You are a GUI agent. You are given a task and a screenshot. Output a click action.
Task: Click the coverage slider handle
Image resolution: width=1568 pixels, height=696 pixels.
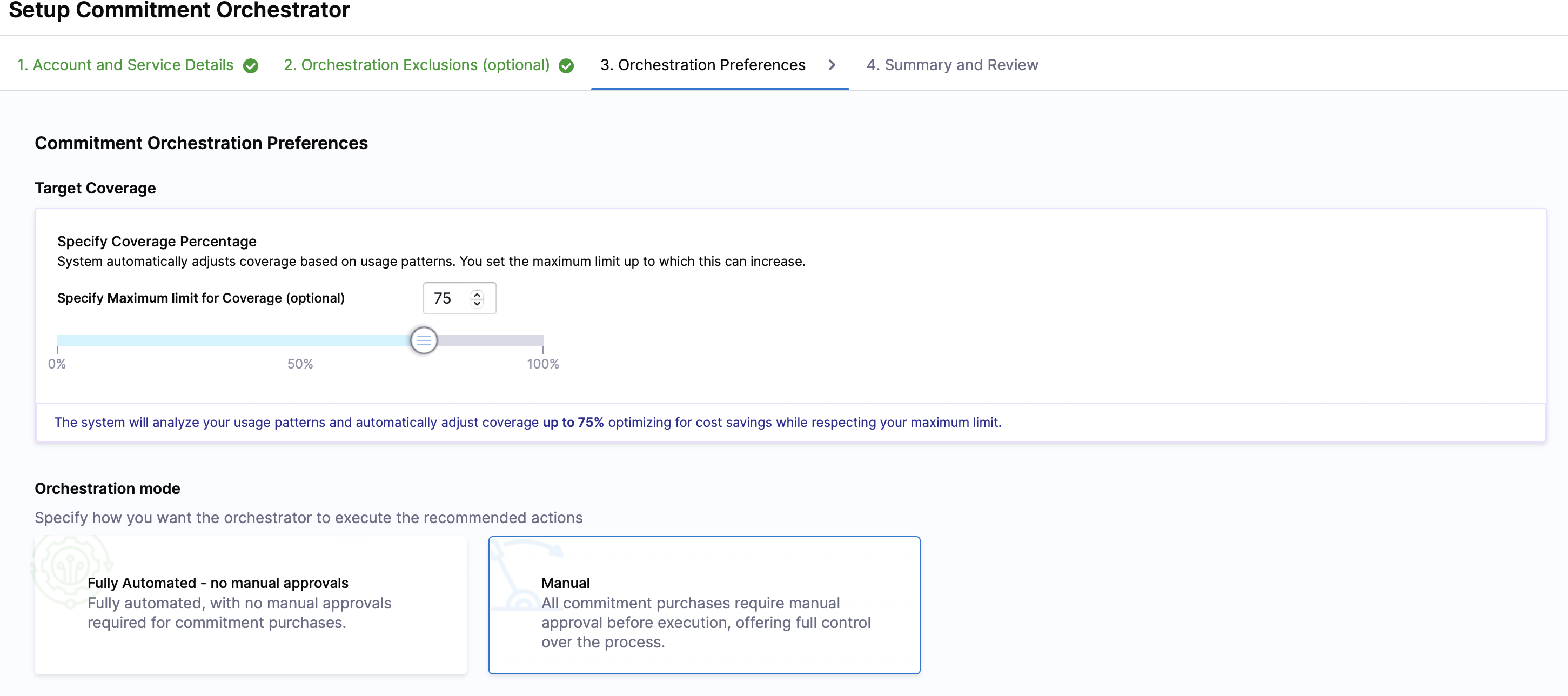click(424, 340)
